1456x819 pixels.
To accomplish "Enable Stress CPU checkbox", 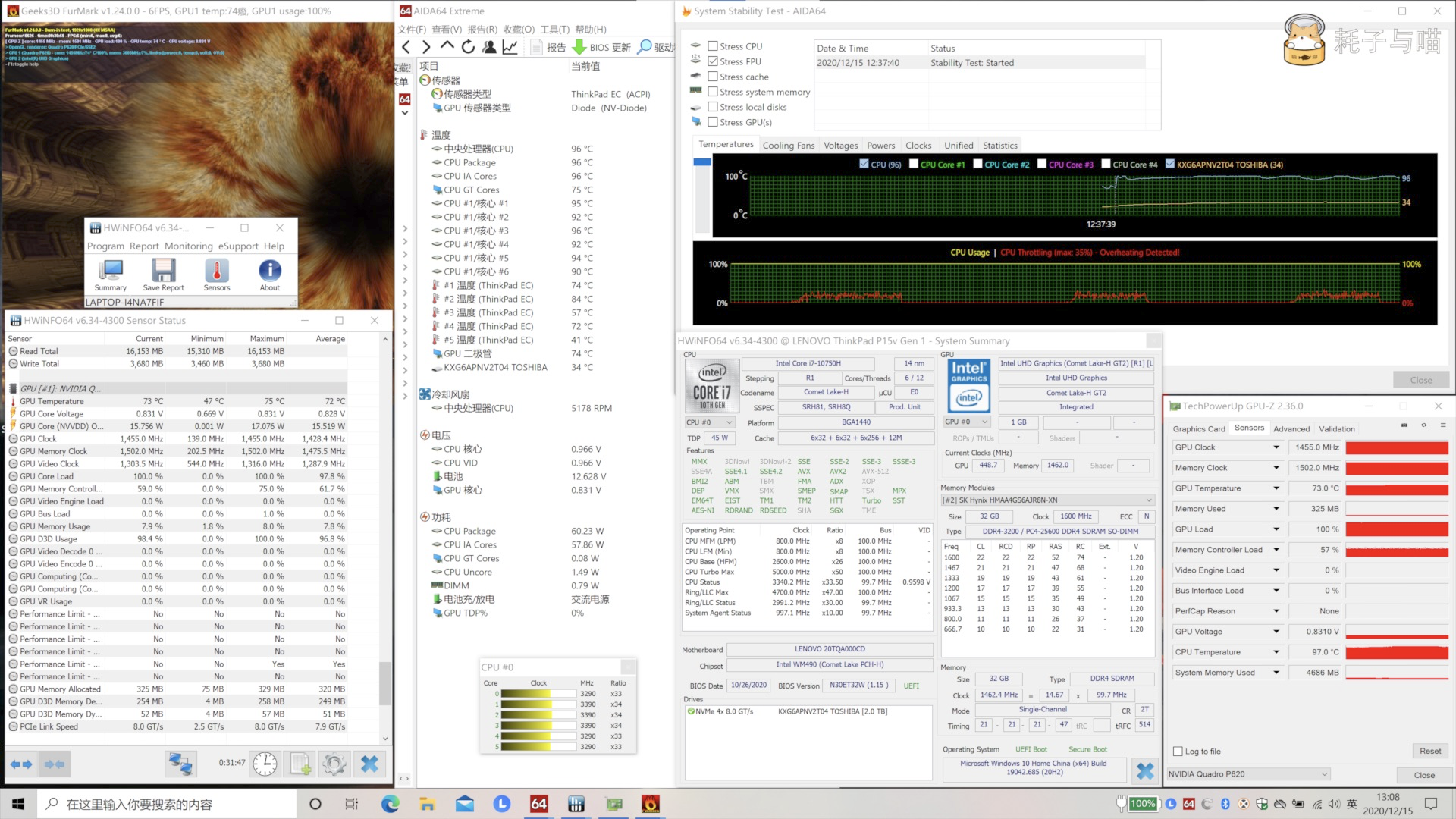I will (x=713, y=46).
